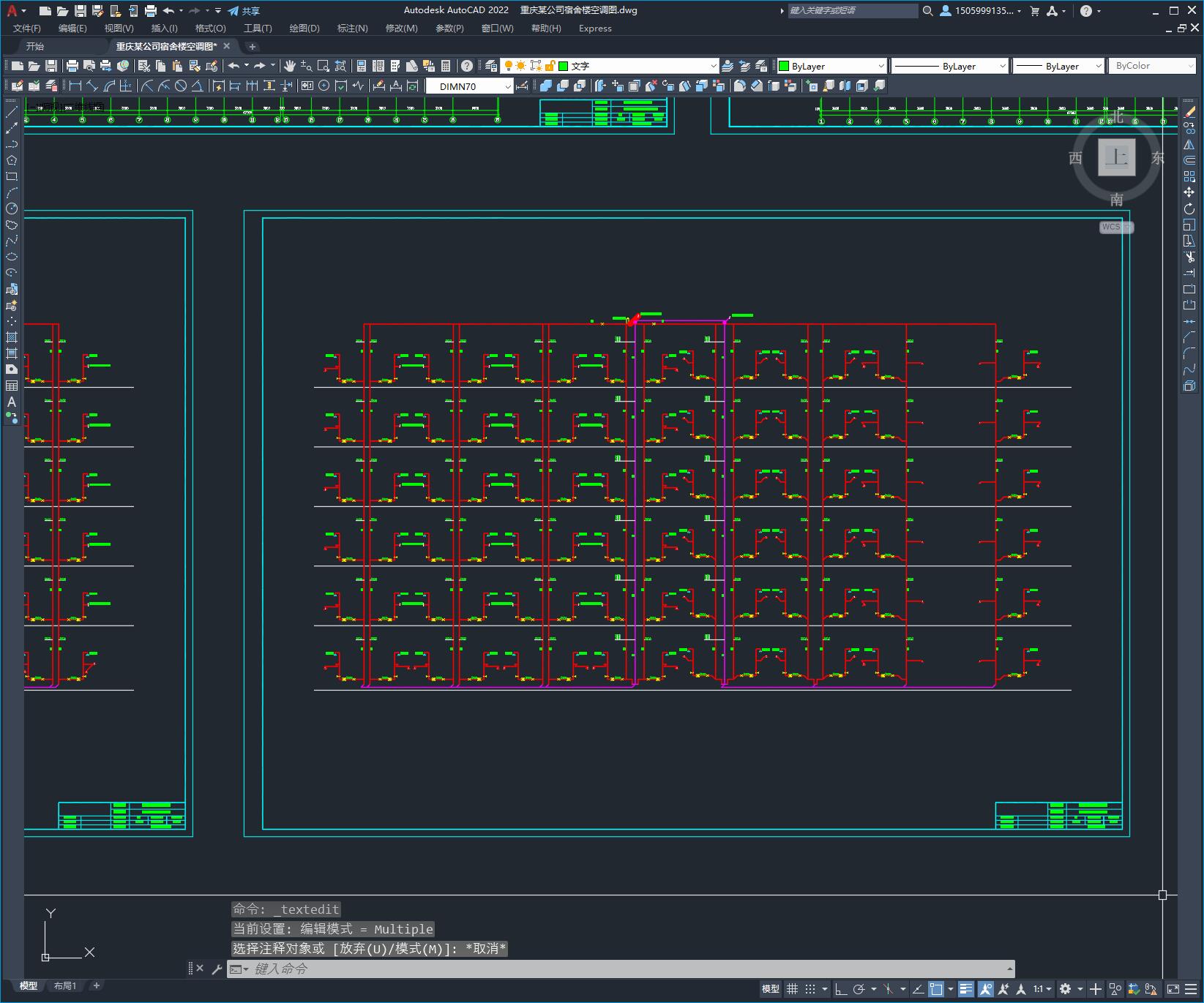
Task: Switch to the 开始 tab
Action: point(35,46)
